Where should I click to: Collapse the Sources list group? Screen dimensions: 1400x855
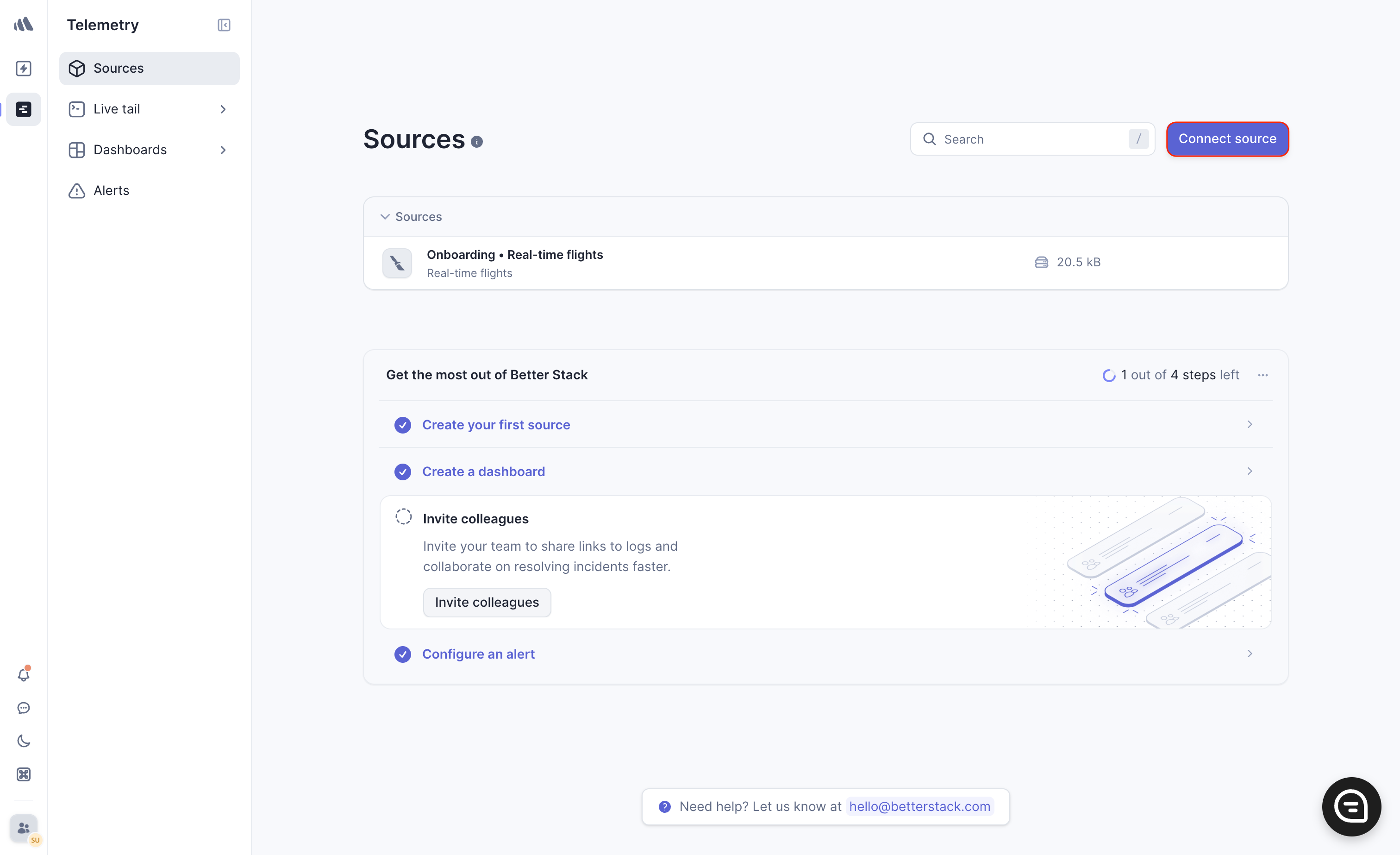385,217
